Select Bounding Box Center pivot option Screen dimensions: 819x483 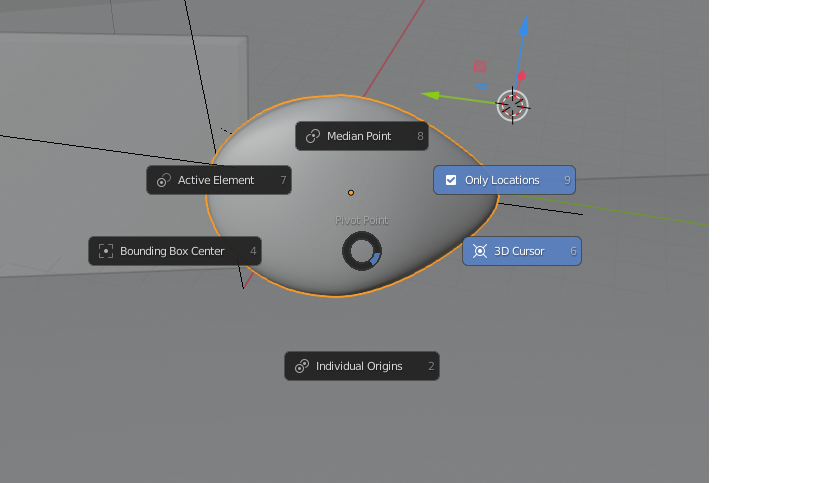[x=175, y=251]
